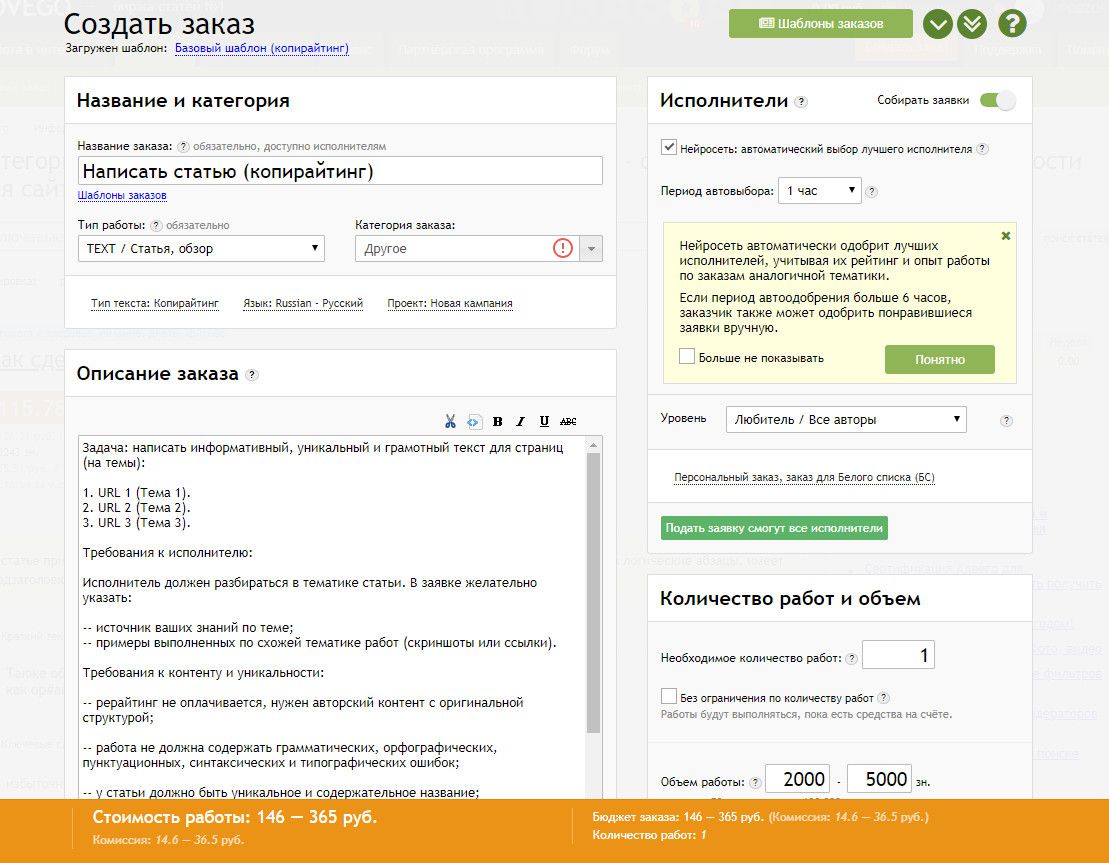
Task: Enable 'Без ограничения по количеству работ' checkbox
Action: [669, 696]
